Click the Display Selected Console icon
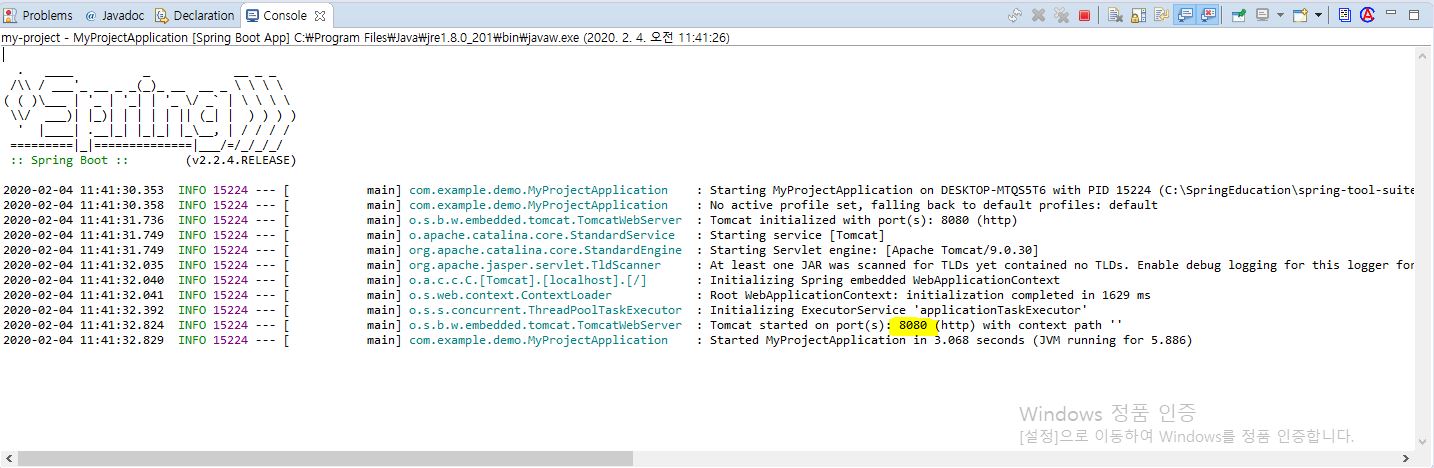This screenshot has width=1434, height=468. (1263, 15)
